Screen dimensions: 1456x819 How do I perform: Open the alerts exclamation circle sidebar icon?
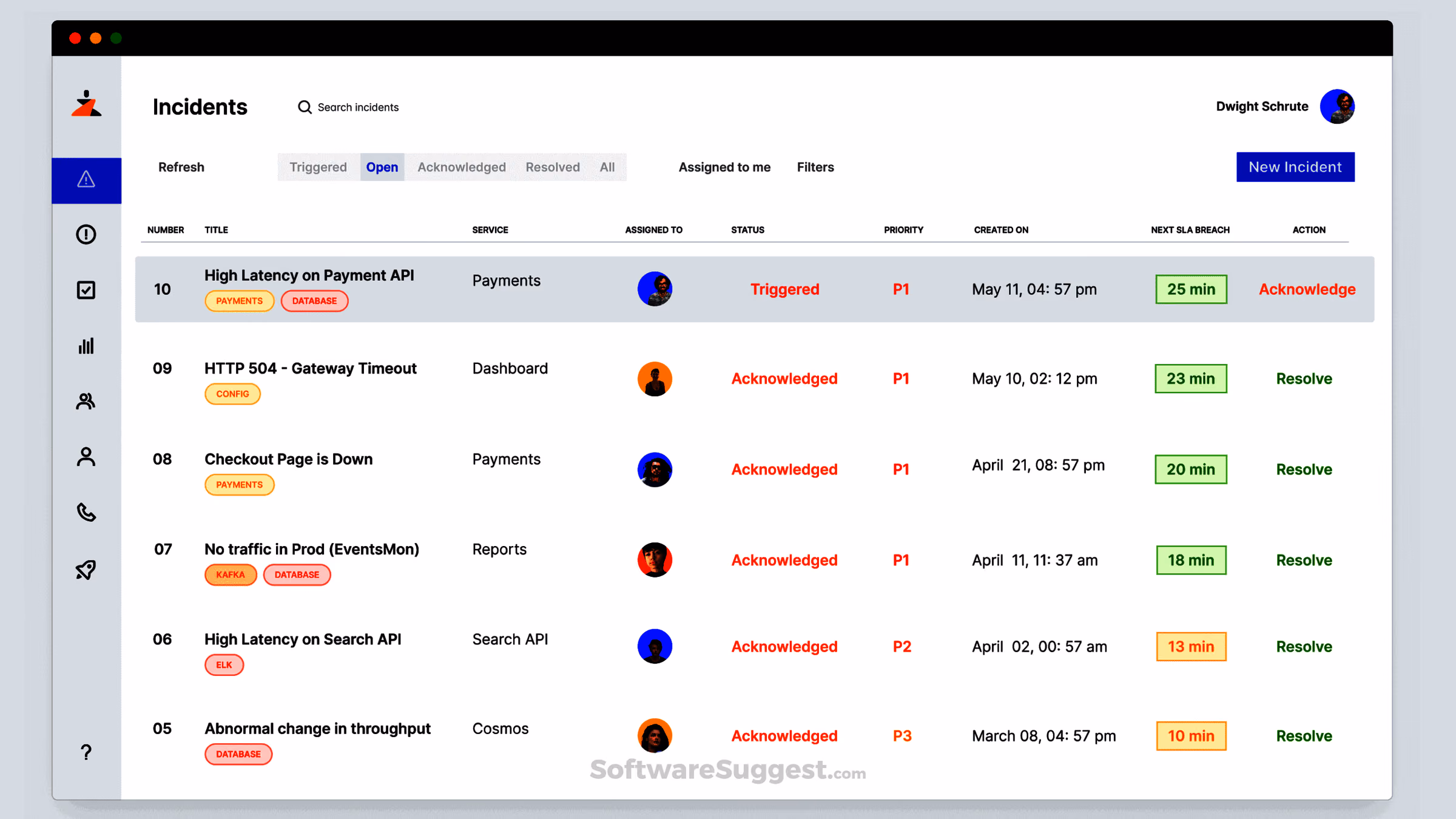click(86, 234)
